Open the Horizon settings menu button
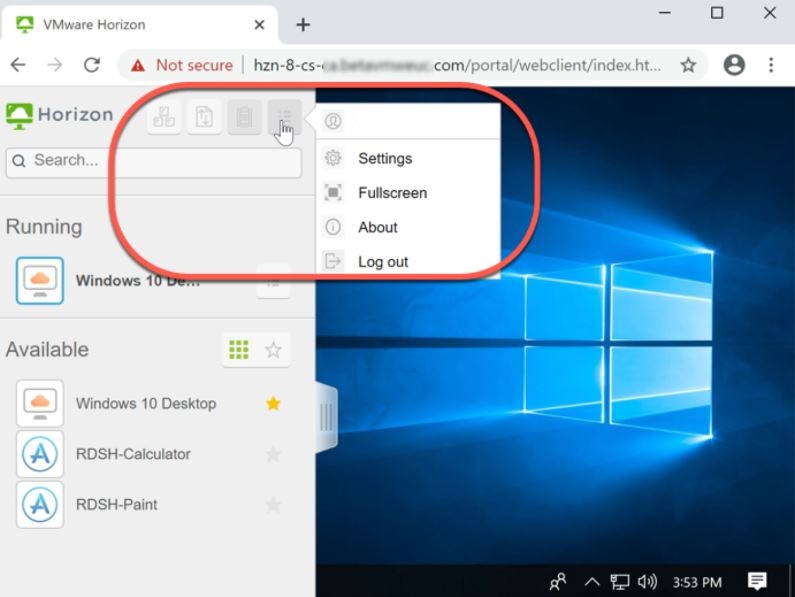Viewport: 795px width, 597px height. [x=284, y=118]
